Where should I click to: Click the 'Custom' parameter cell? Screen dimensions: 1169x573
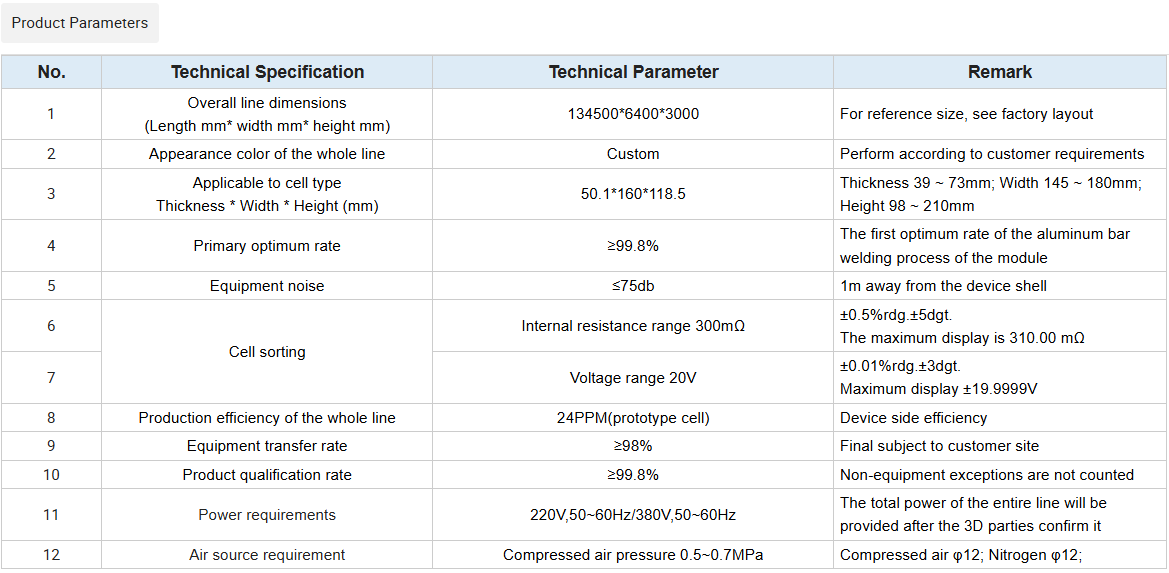pos(633,154)
